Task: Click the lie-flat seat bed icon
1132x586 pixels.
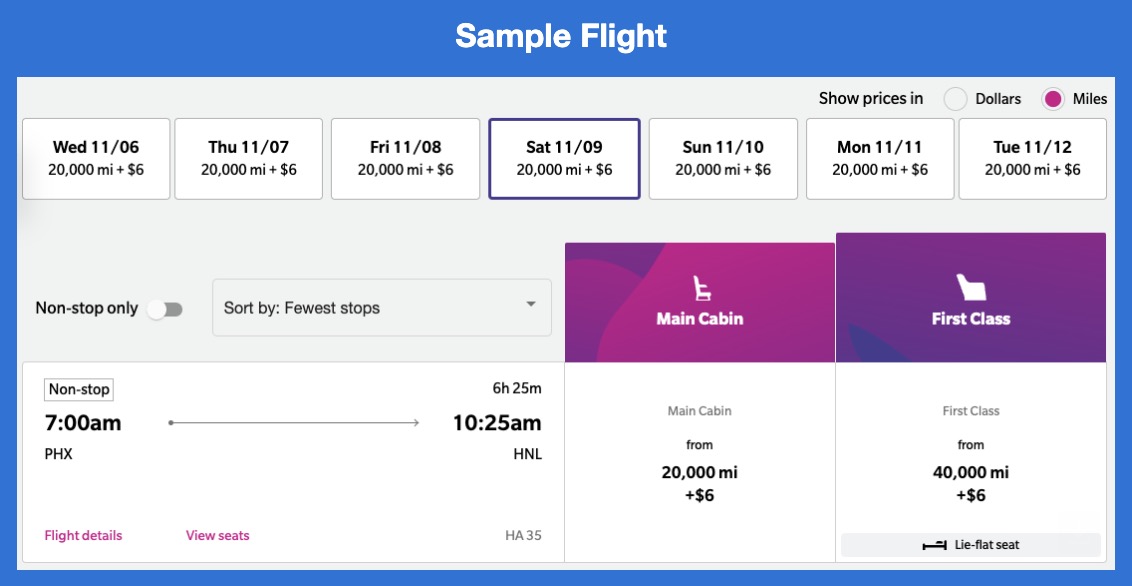Action: pos(934,545)
